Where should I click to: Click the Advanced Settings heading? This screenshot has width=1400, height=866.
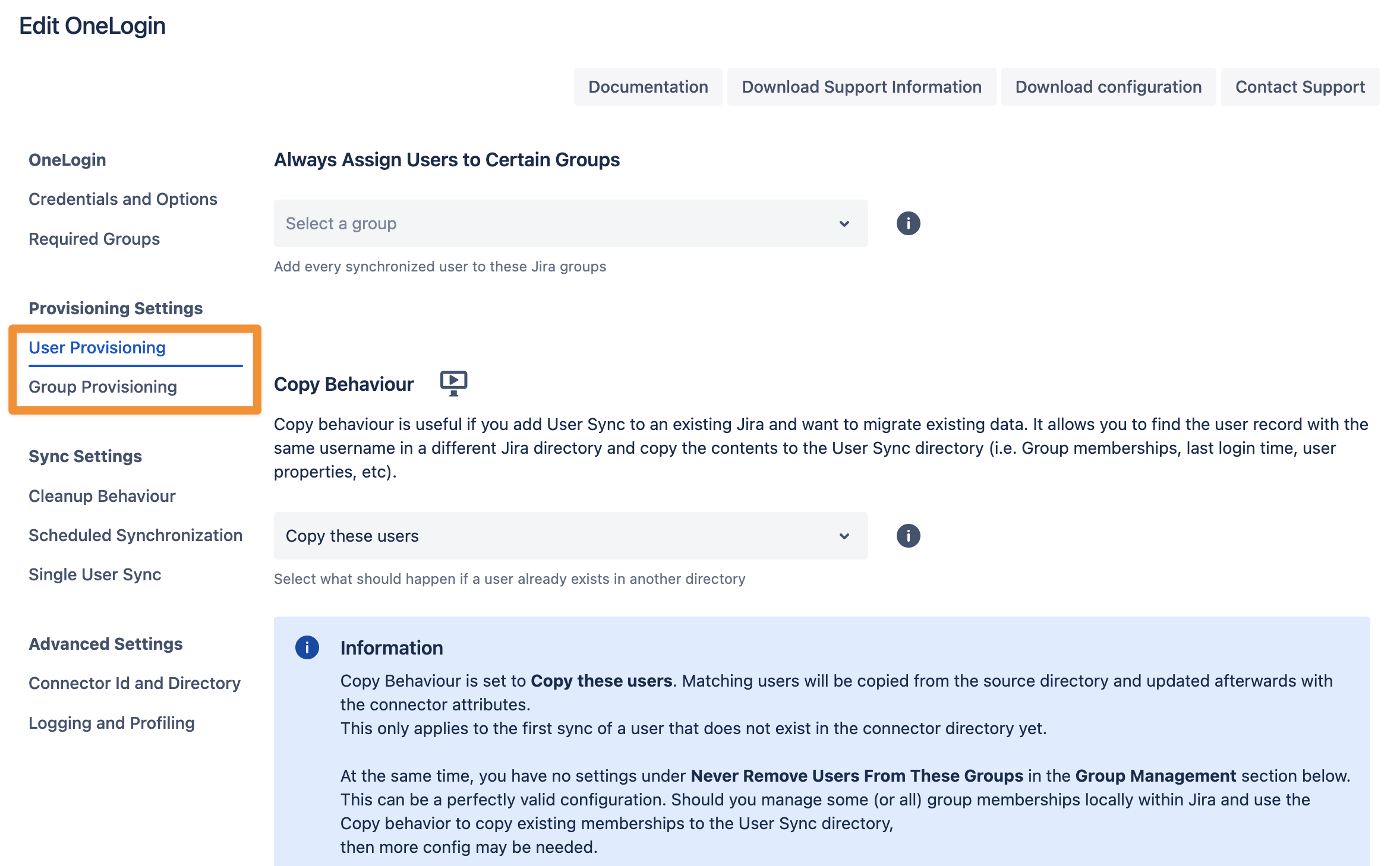tap(106, 644)
